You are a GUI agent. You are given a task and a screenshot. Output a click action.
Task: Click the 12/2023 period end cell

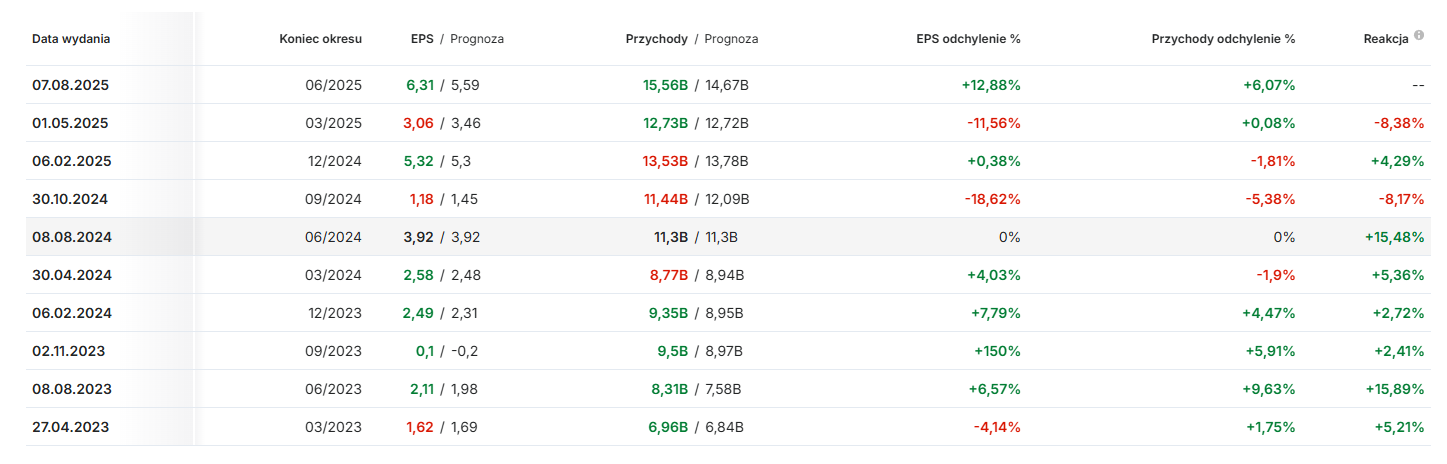click(x=333, y=313)
